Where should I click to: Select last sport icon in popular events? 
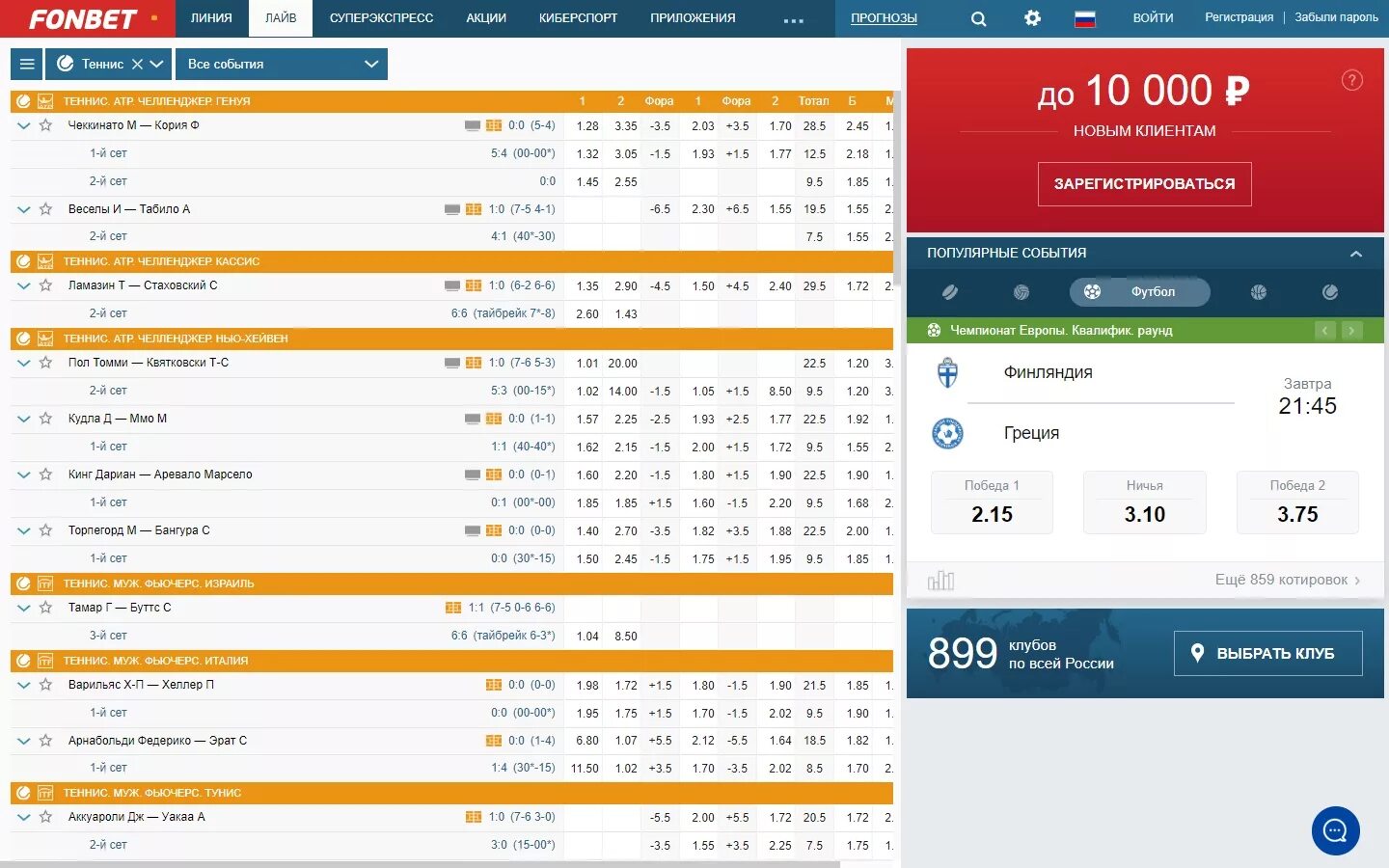click(x=1330, y=292)
